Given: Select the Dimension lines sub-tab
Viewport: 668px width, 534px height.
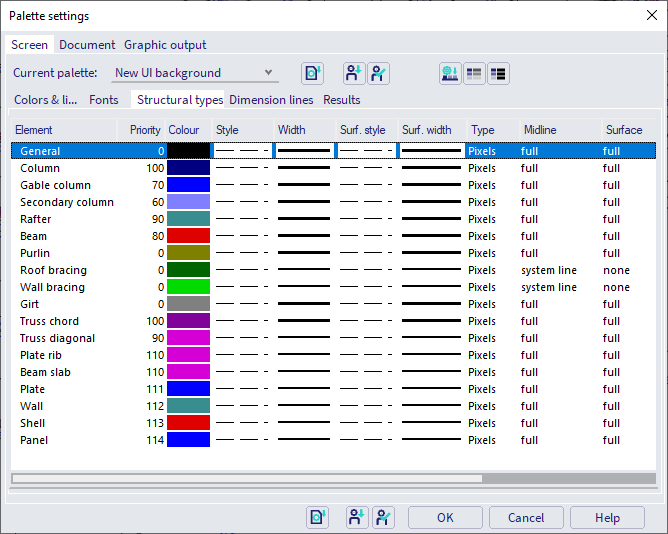Looking at the screenshot, I should 271,100.
